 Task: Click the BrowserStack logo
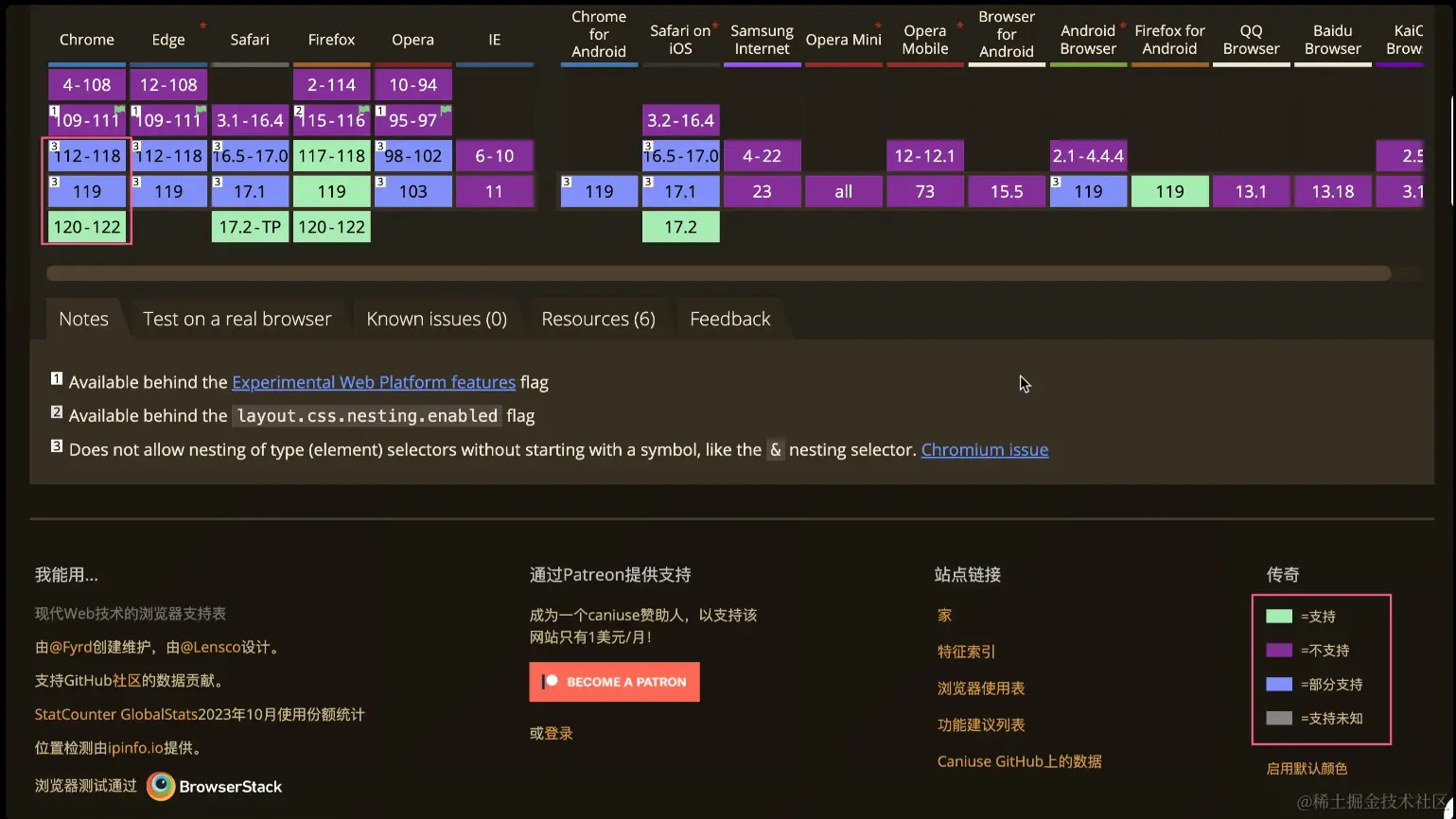215,786
